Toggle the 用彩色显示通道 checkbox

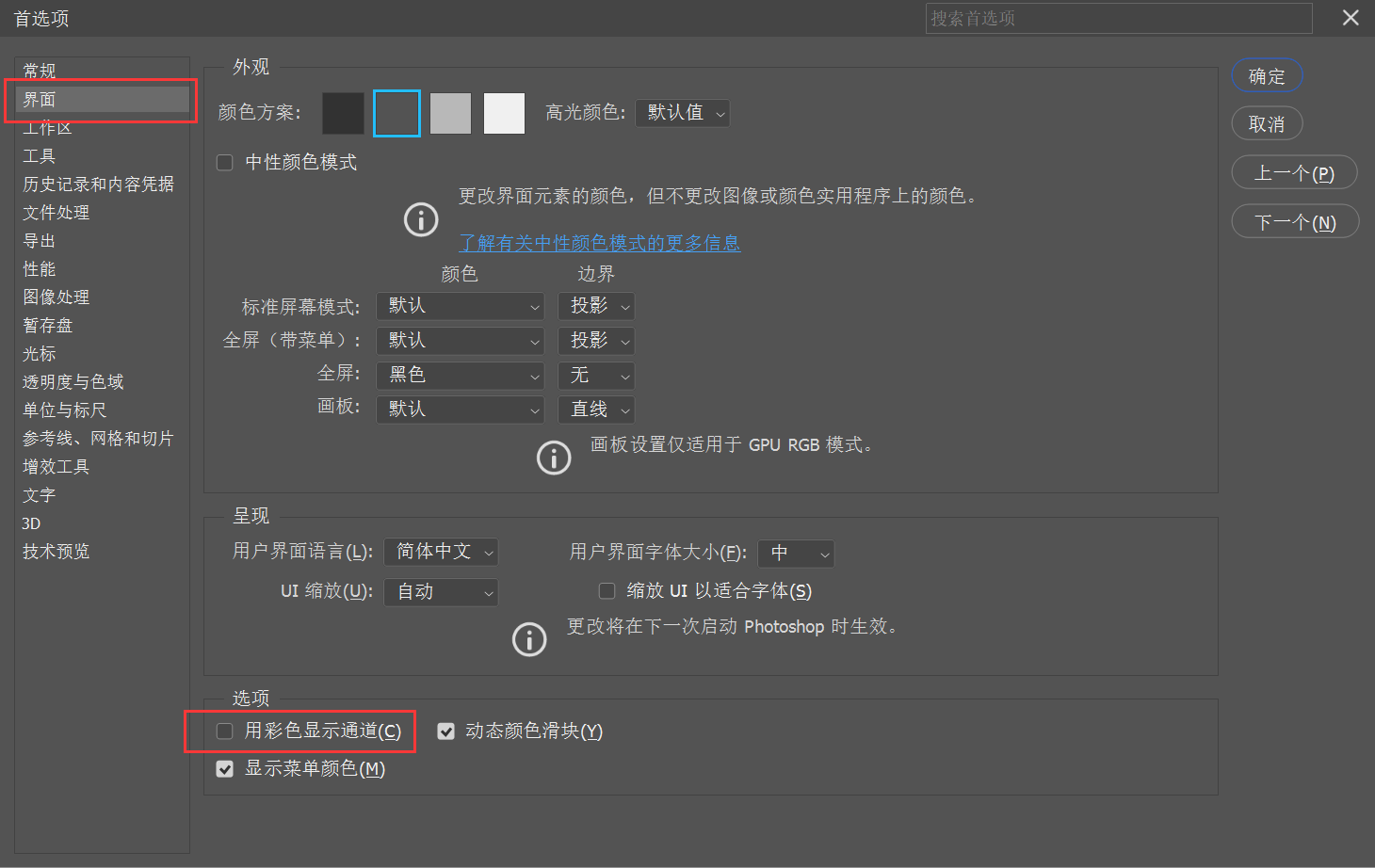pyautogui.click(x=225, y=731)
